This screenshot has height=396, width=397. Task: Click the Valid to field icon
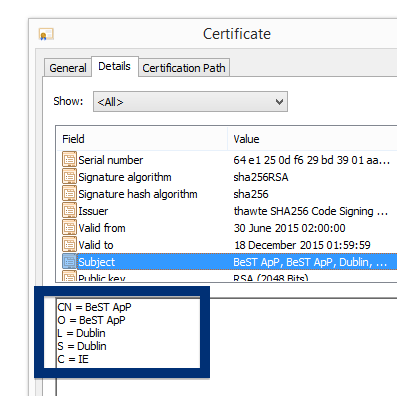(x=69, y=245)
